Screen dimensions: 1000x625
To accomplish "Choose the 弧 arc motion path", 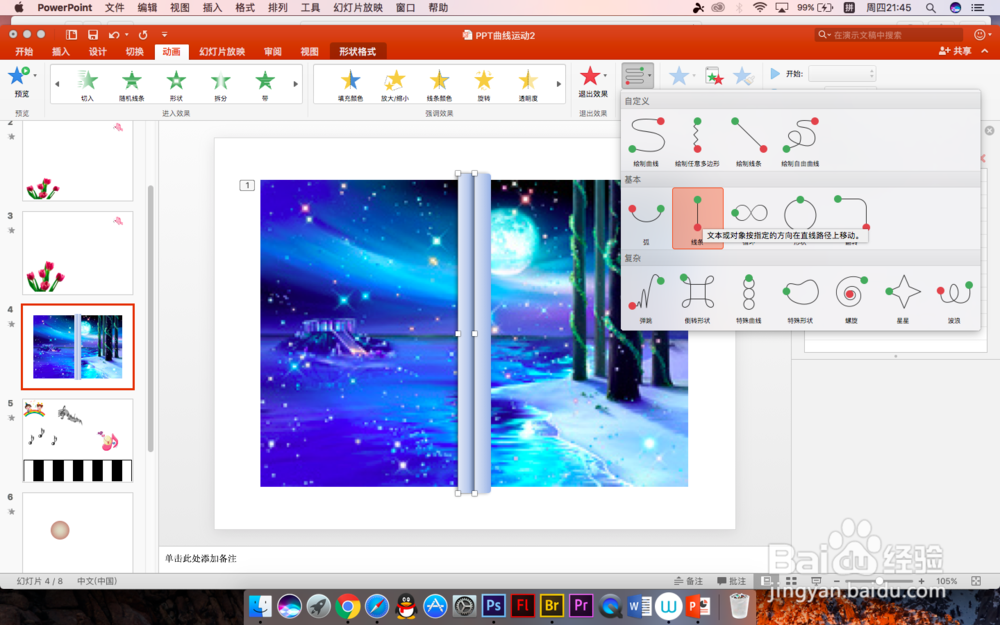I will click(x=646, y=218).
